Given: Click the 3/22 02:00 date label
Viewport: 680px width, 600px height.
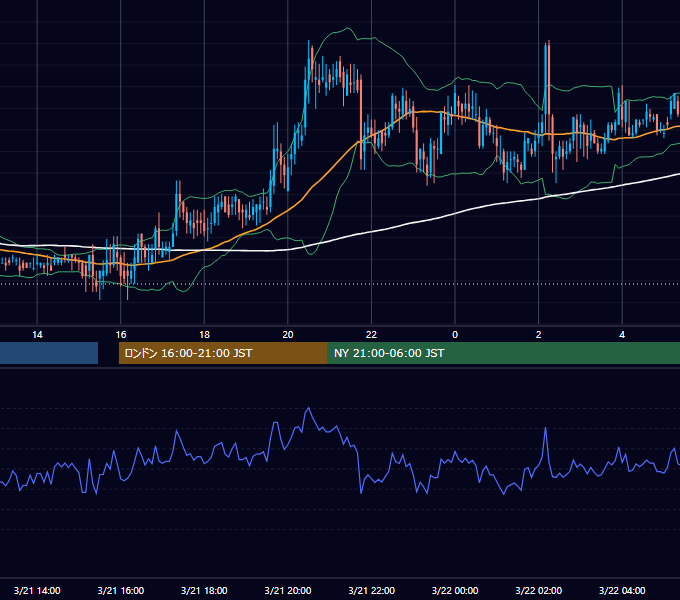Looking at the screenshot, I should click(538, 590).
